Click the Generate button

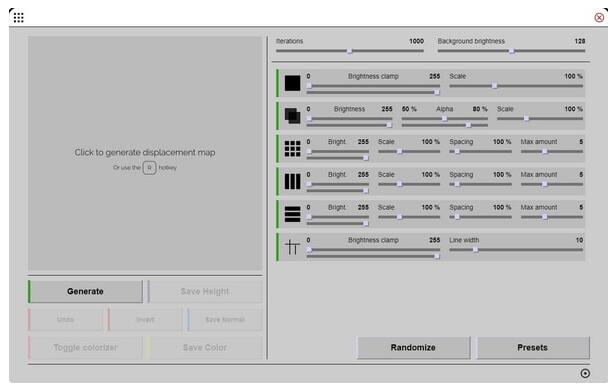click(85, 291)
